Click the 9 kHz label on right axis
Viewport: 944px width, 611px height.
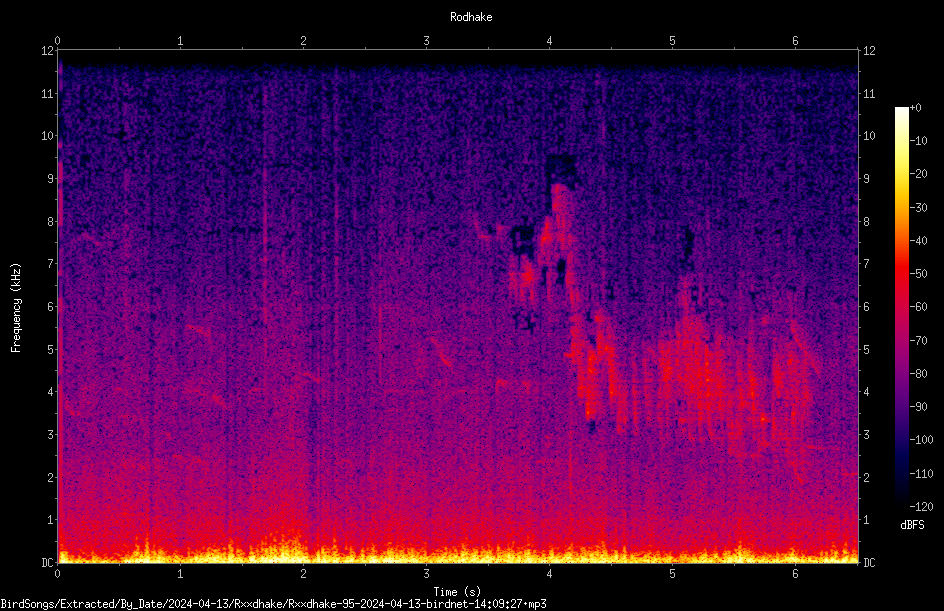pos(866,179)
